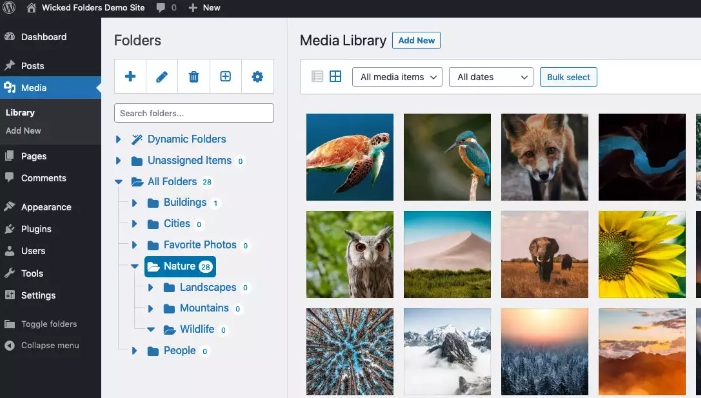Open the All dates dropdown
Viewport: 701px width, 398px height.
(x=491, y=77)
